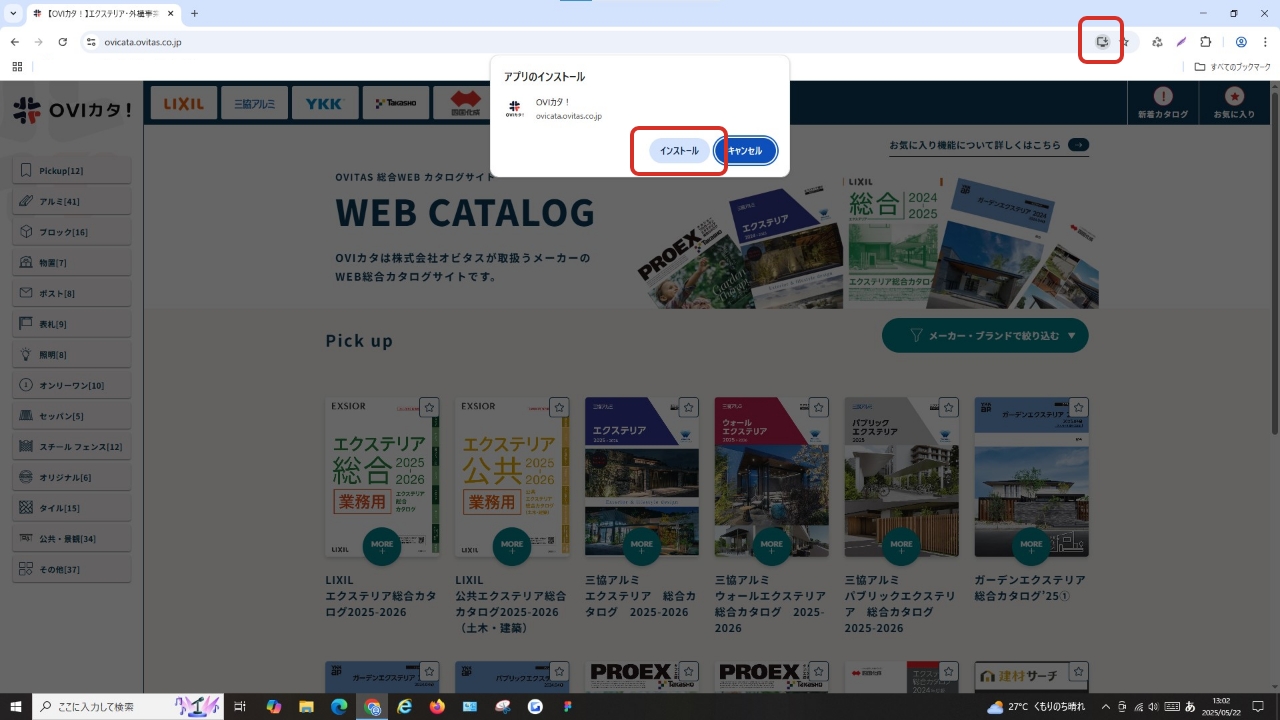This screenshot has width=1280, height=720.
Task: Open the Chrome profile avatar
Action: (1241, 42)
